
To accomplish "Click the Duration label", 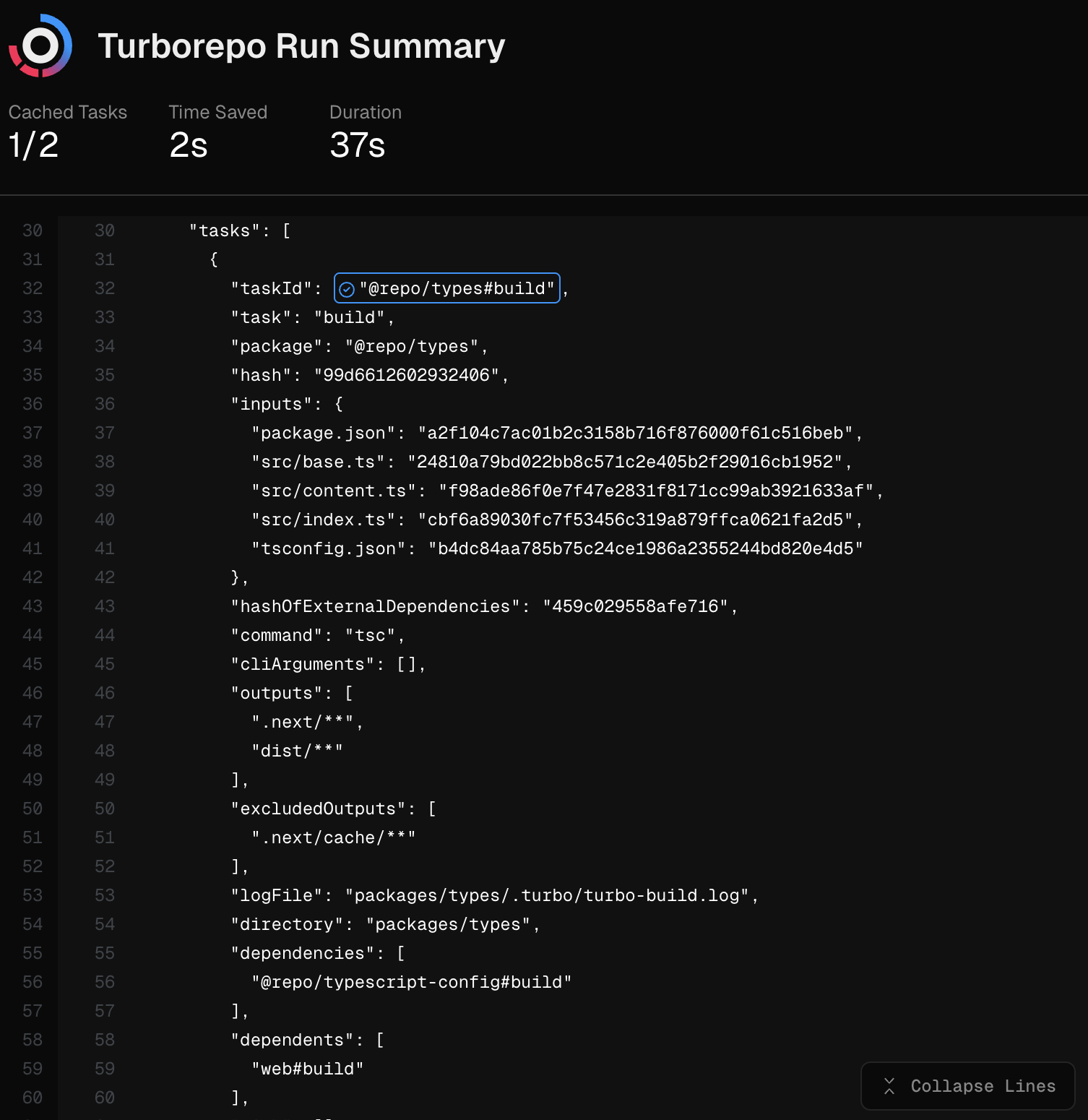I will coord(366,112).
